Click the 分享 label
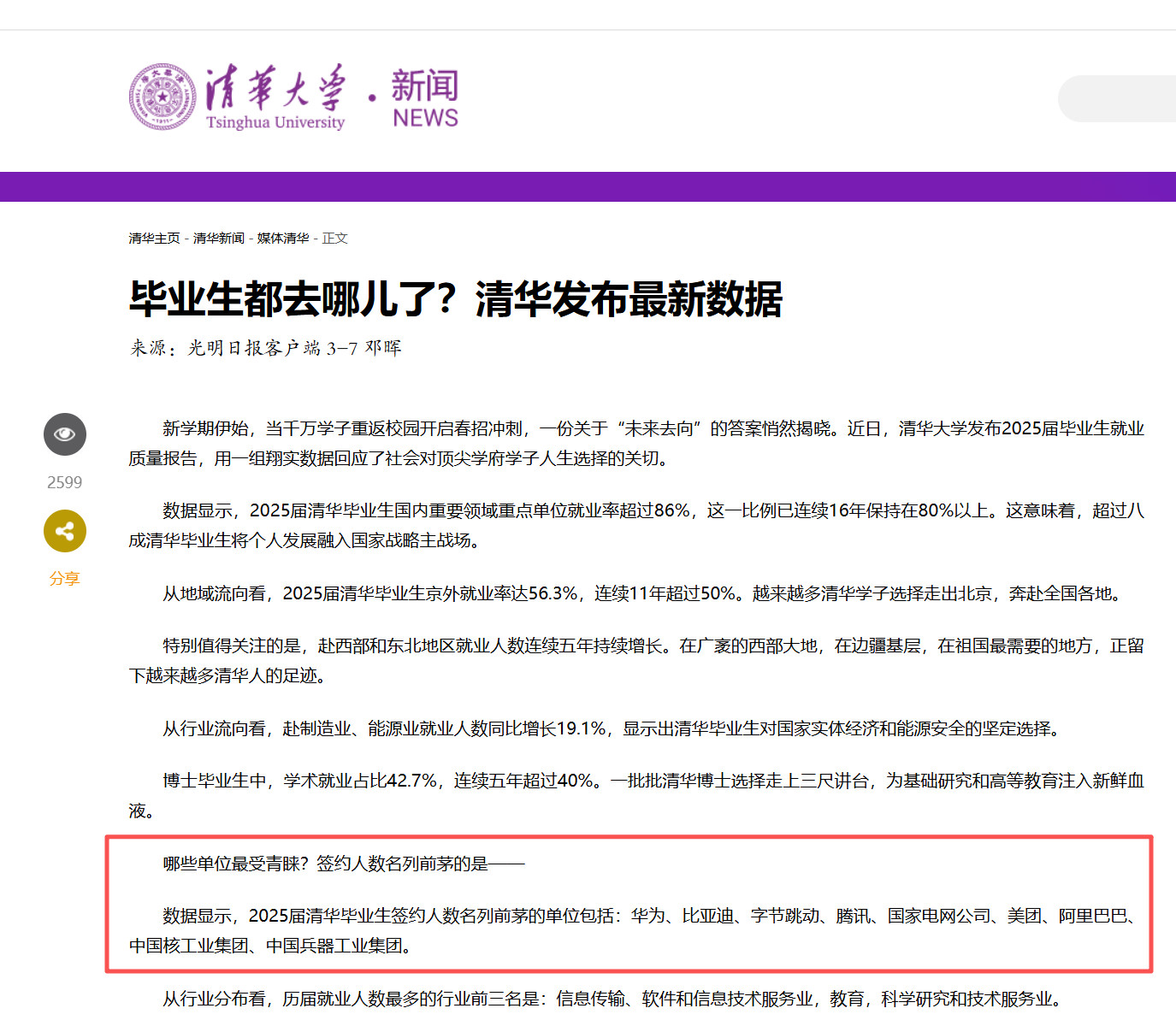Image resolution: width=1176 pixels, height=1026 pixels. 64,579
